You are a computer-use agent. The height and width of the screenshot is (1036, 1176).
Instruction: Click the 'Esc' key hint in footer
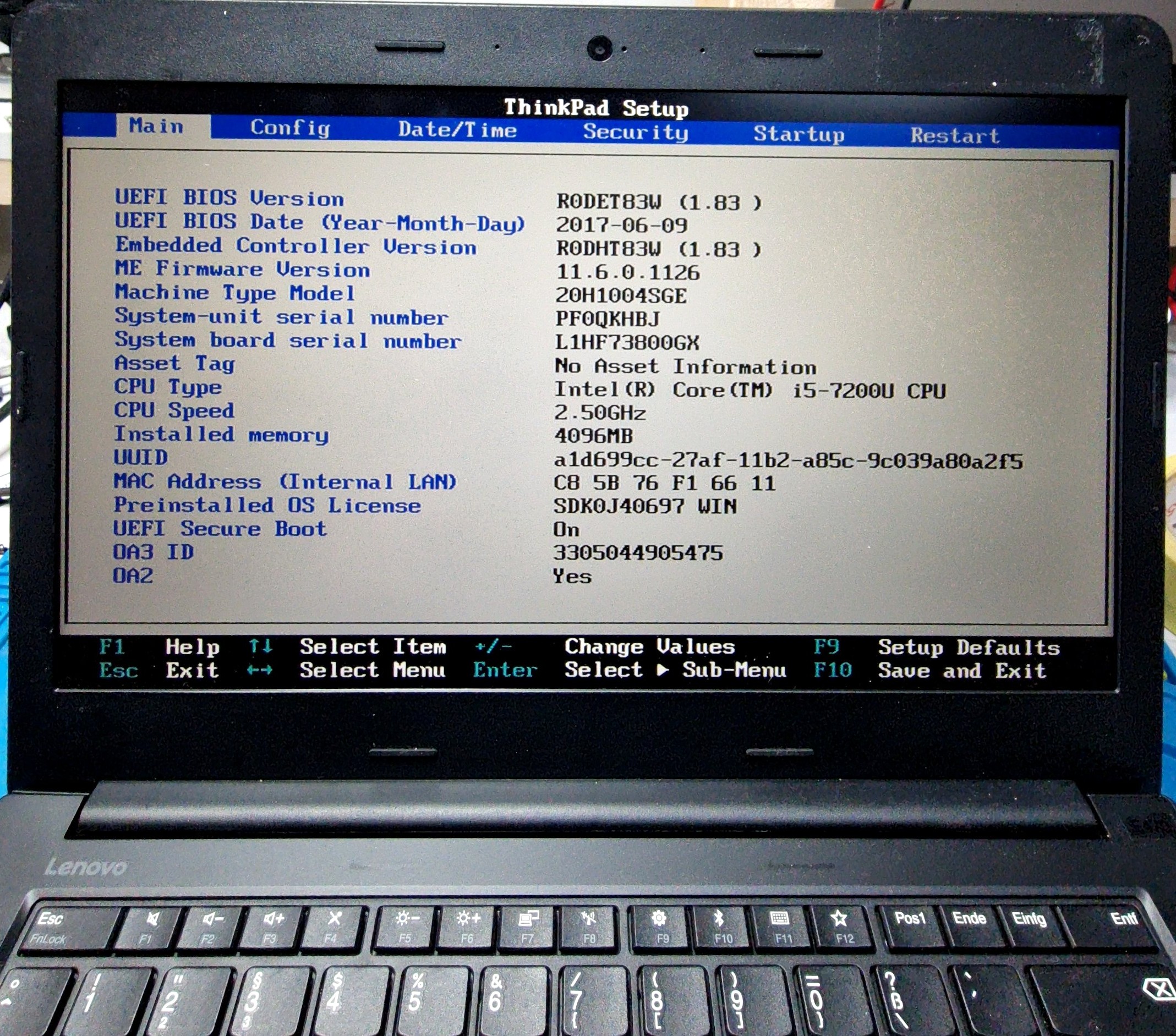[118, 670]
